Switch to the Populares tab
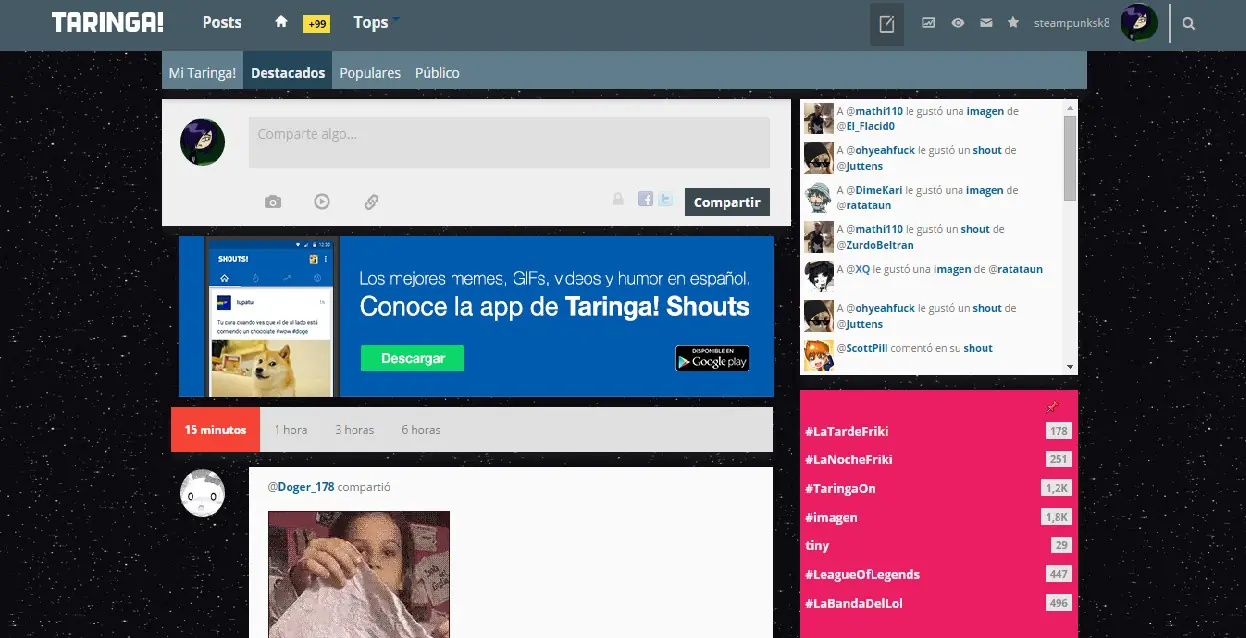 click(370, 72)
